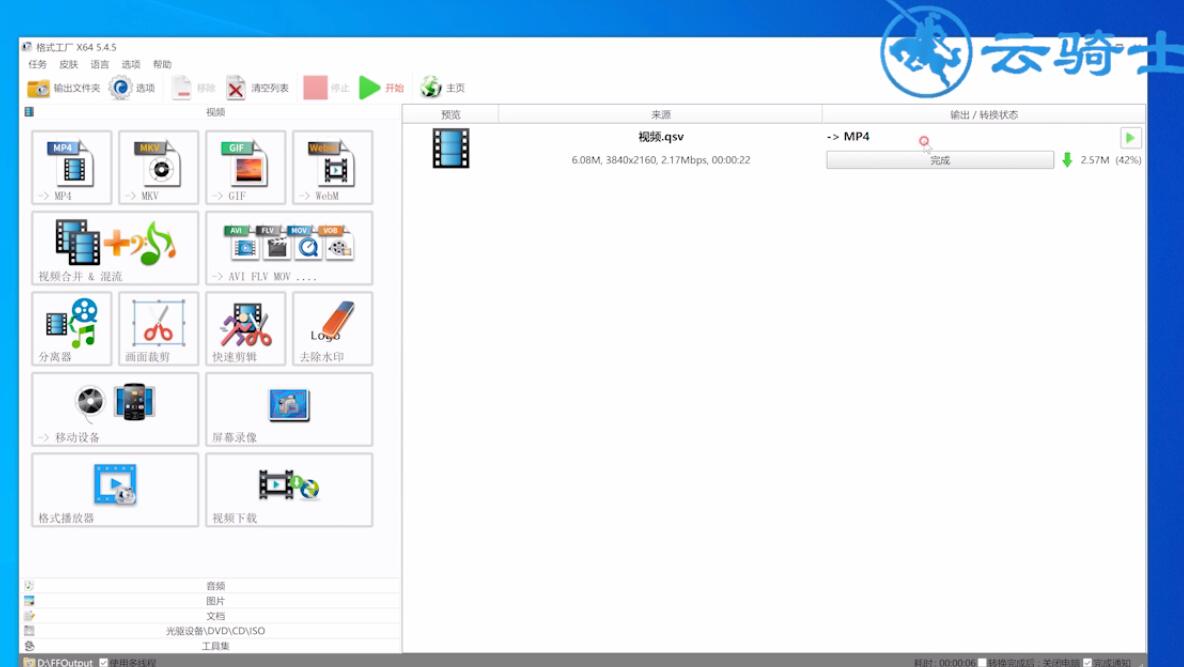The image size is (1184, 667).
Task: Open the separator (分离器) tool
Action: (72, 329)
